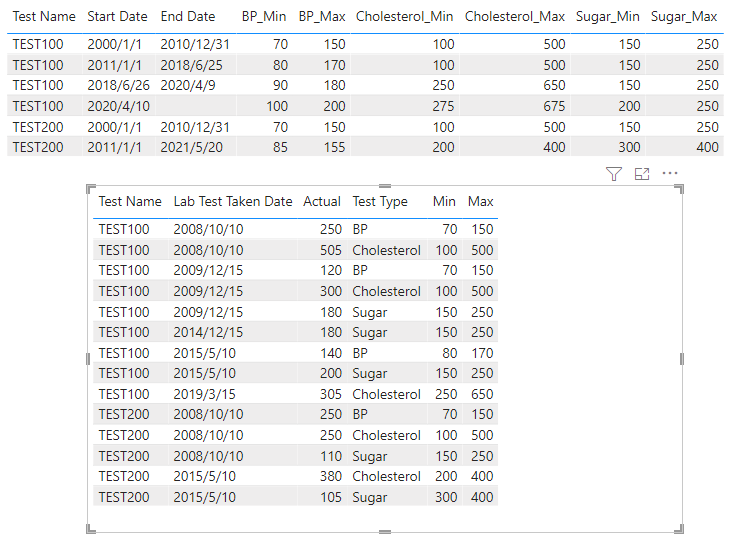The image size is (735, 553).
Task: Click the top-edge middle handle of visual
Action: click(385, 186)
